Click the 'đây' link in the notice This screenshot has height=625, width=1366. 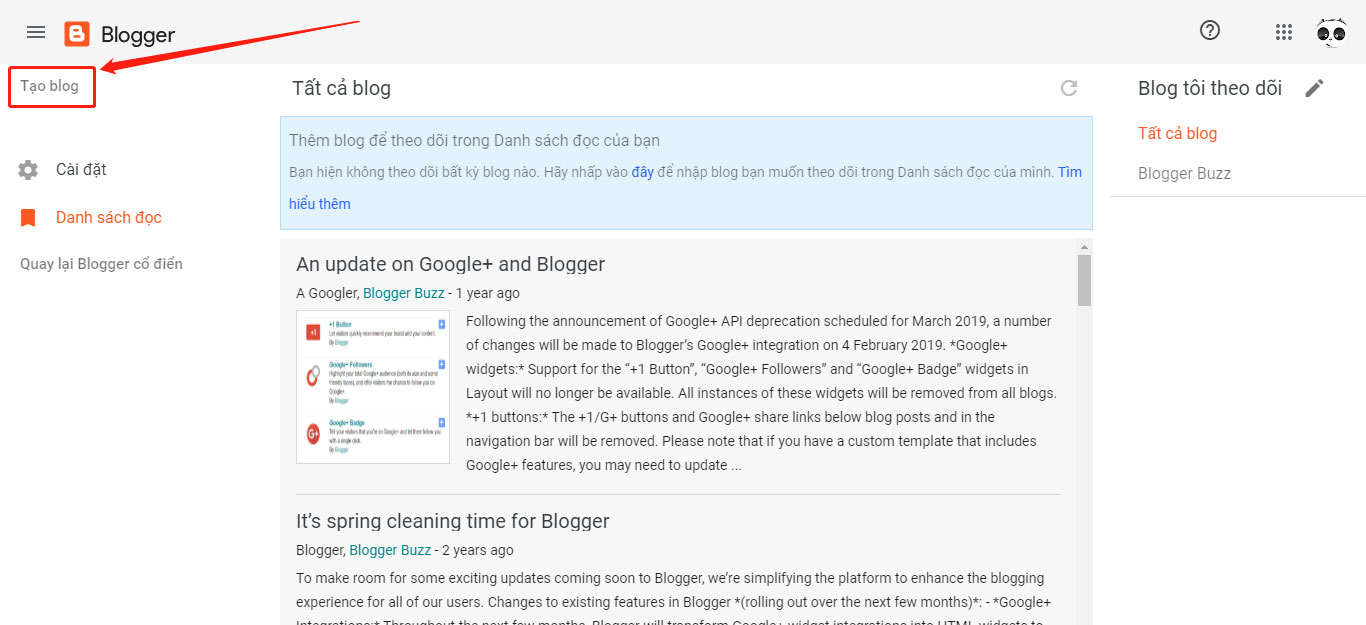pyautogui.click(x=643, y=172)
